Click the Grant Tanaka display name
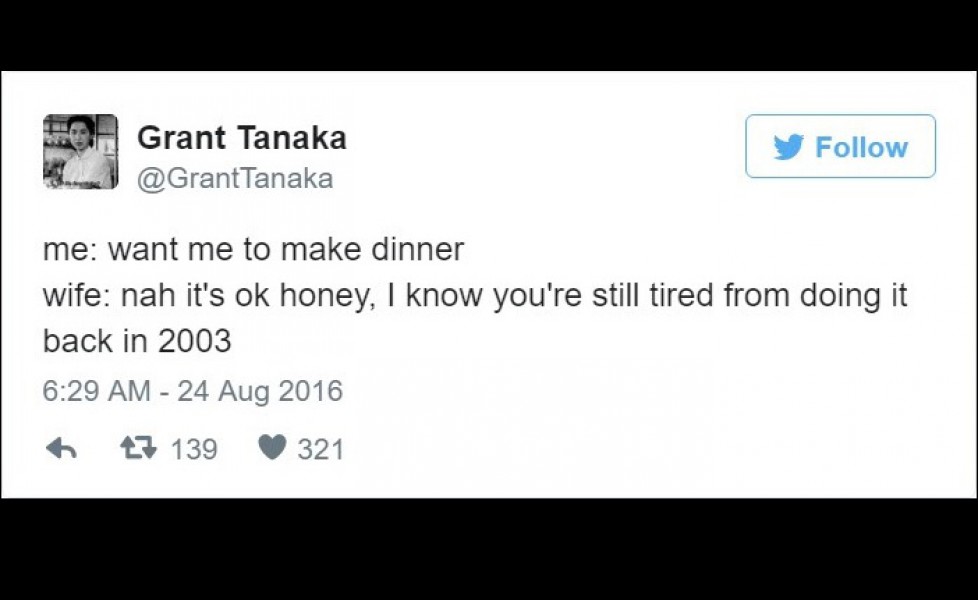The height and width of the screenshot is (600, 978). point(242,137)
